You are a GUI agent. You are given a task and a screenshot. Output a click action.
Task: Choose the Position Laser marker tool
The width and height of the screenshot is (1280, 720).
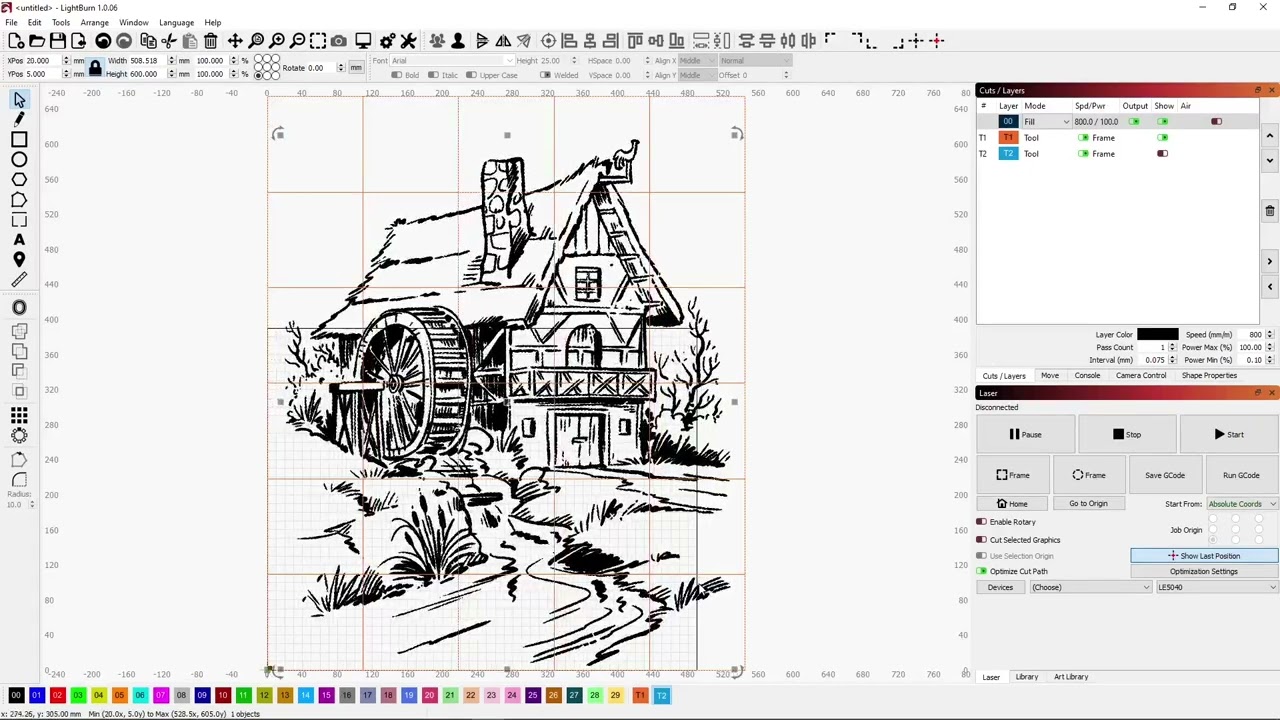pyautogui.click(x=19, y=260)
